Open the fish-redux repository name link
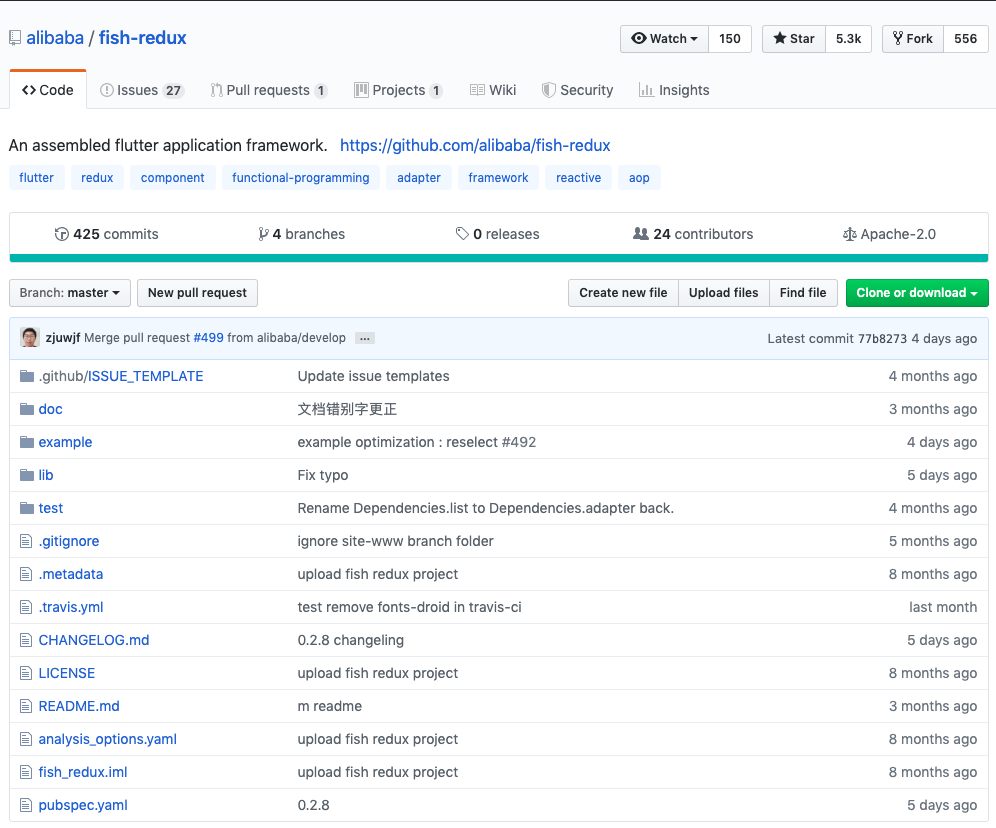The height and width of the screenshot is (828, 996). pos(142,38)
